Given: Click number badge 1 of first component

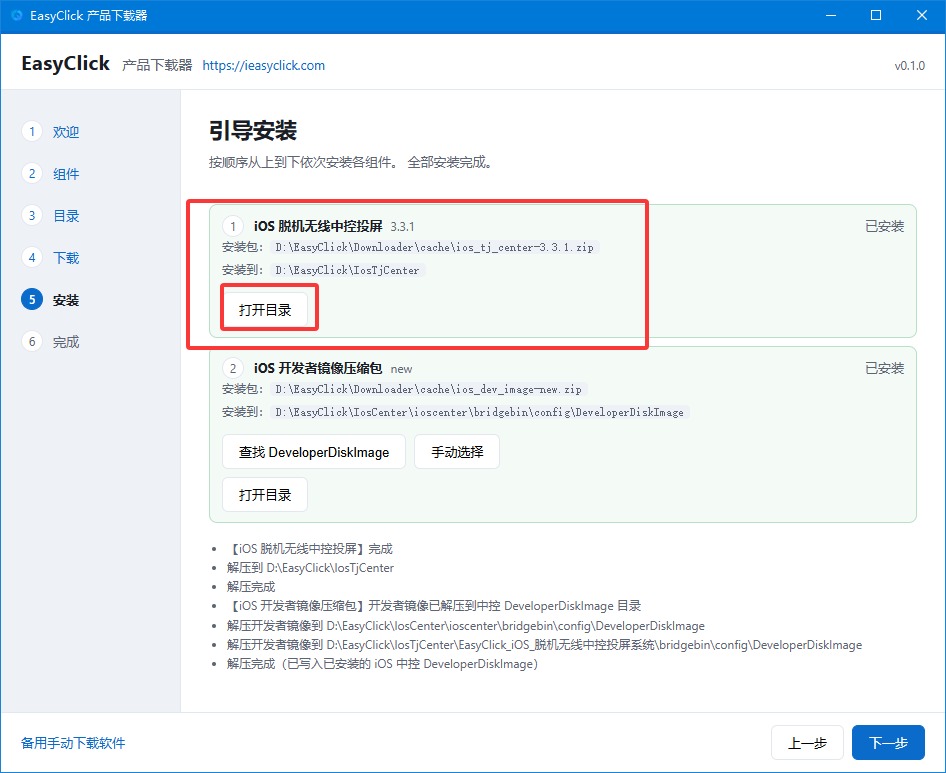Looking at the screenshot, I should tap(233, 226).
